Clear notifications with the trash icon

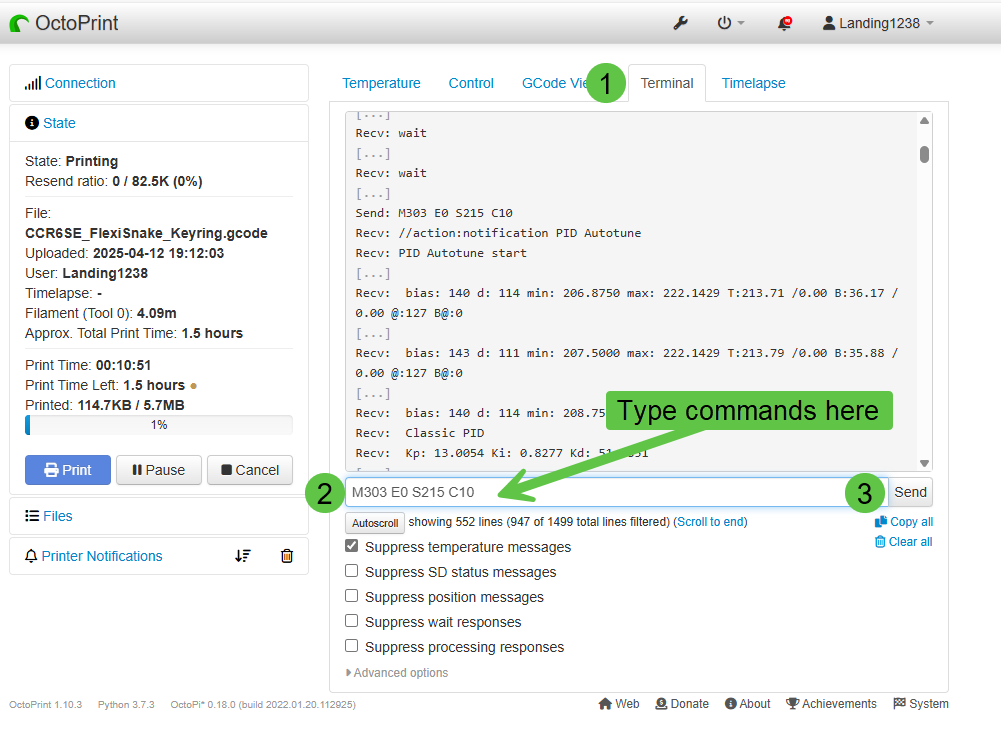[287, 556]
